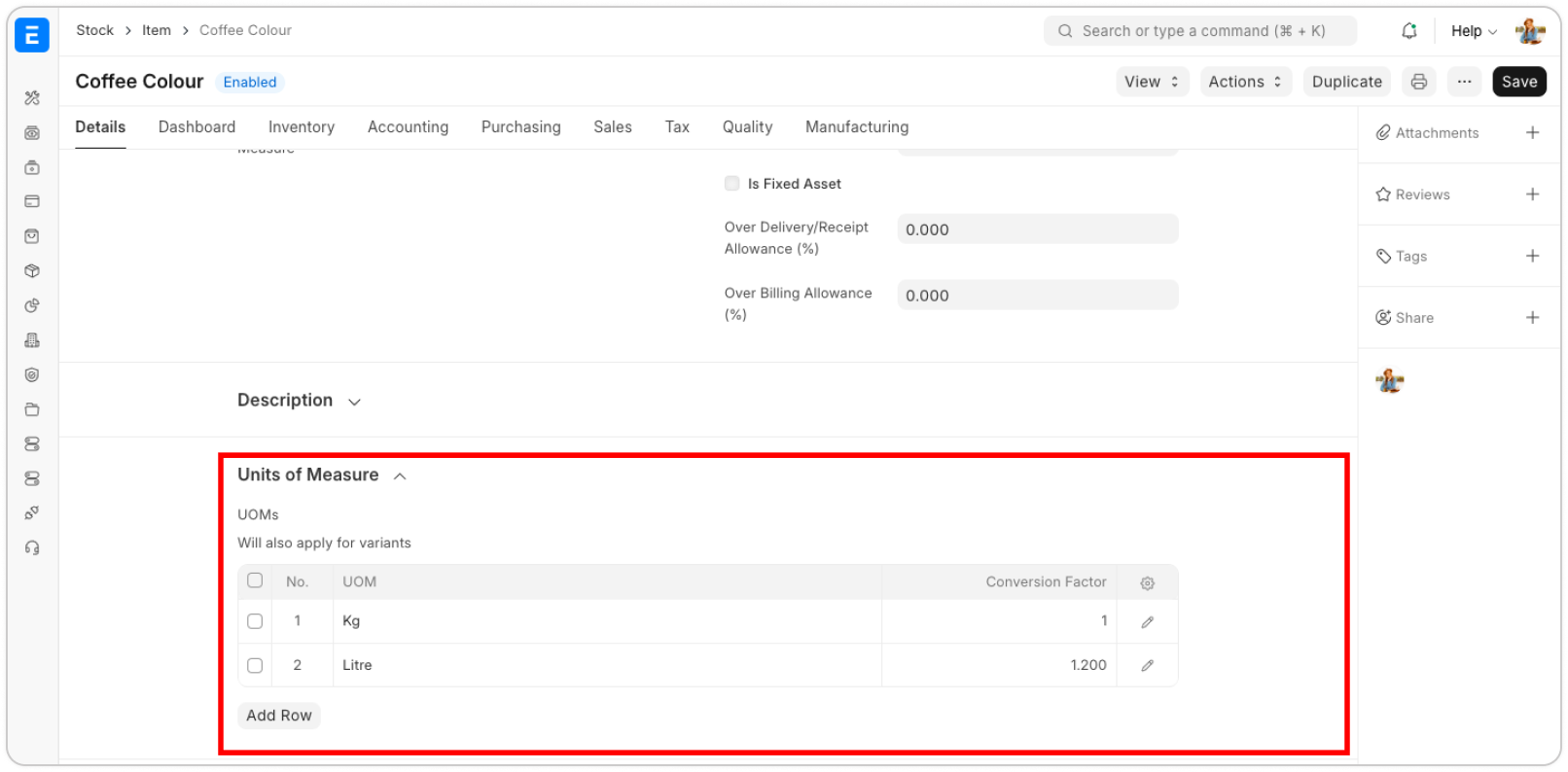Open the pie chart icon in sidebar

point(32,305)
